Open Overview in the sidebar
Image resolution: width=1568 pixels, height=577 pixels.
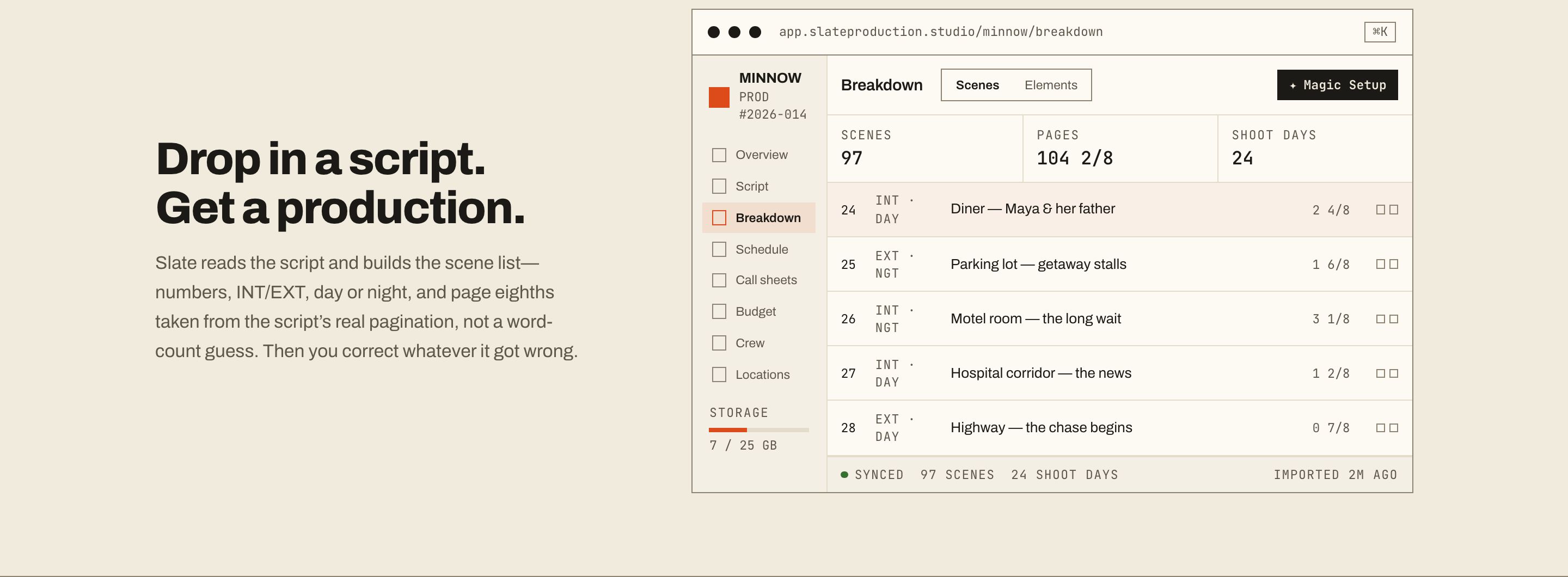click(x=758, y=155)
